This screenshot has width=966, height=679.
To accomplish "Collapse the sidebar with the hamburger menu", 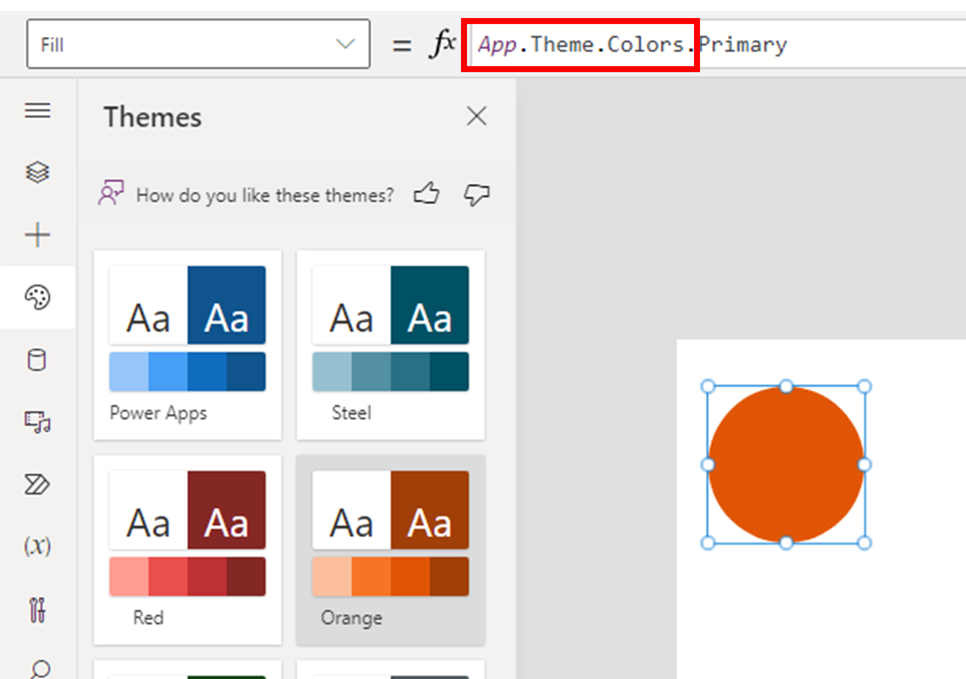I will click(37, 111).
